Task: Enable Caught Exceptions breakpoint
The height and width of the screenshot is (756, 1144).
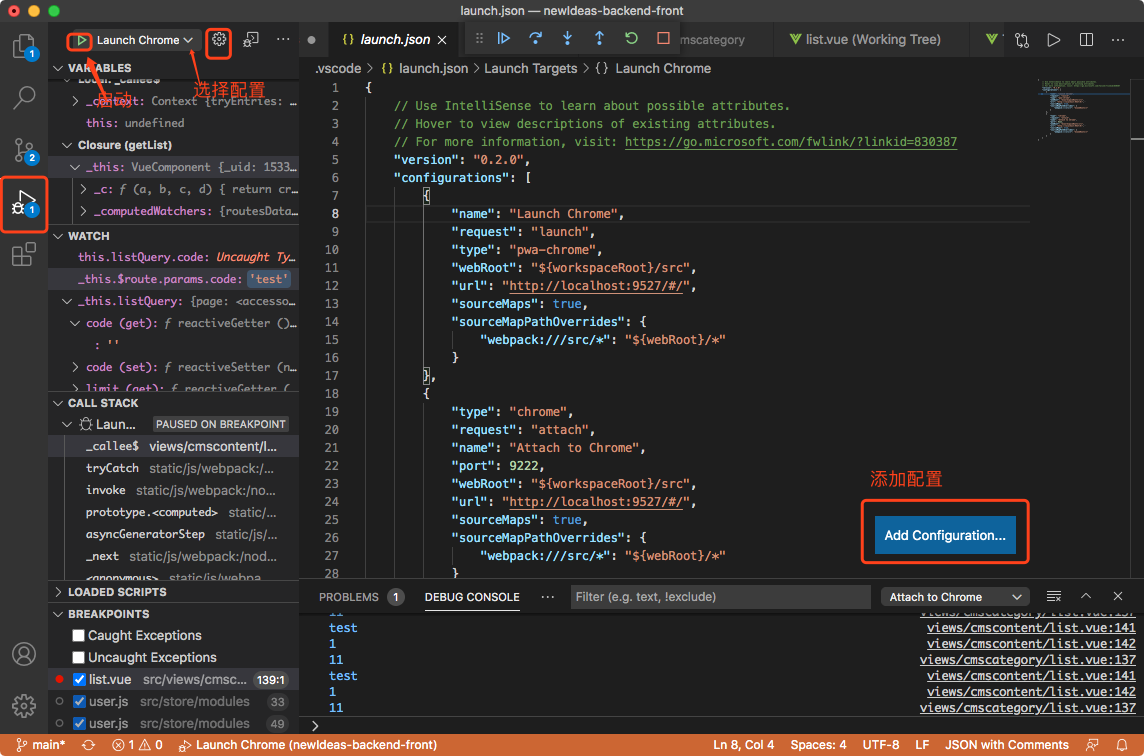Action: pyautogui.click(x=78, y=636)
